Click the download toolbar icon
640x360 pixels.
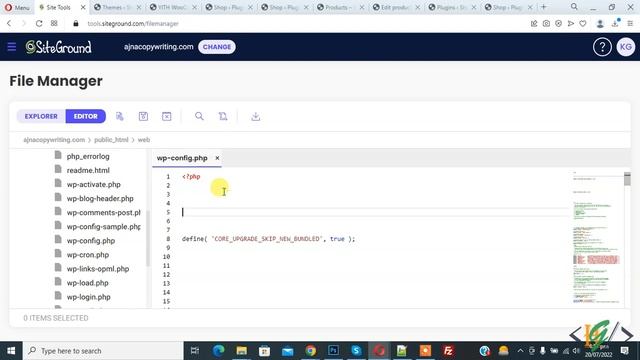[256, 116]
